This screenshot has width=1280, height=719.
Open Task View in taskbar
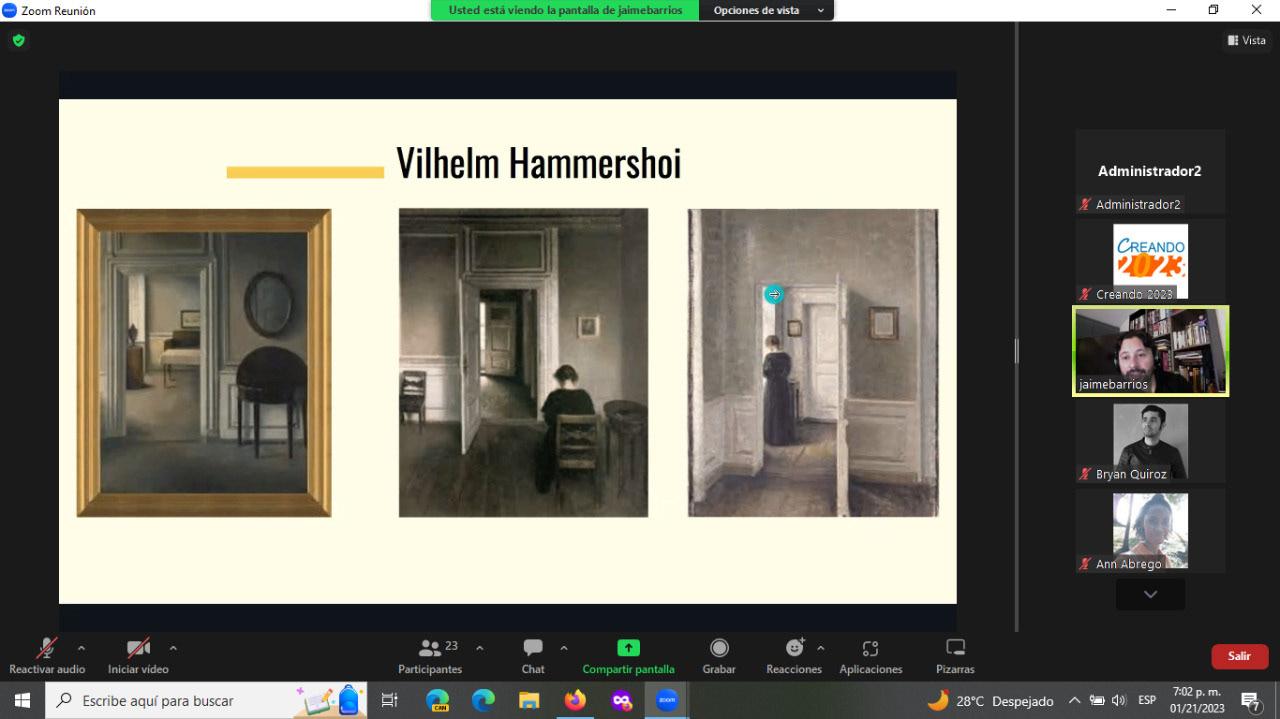pos(390,700)
